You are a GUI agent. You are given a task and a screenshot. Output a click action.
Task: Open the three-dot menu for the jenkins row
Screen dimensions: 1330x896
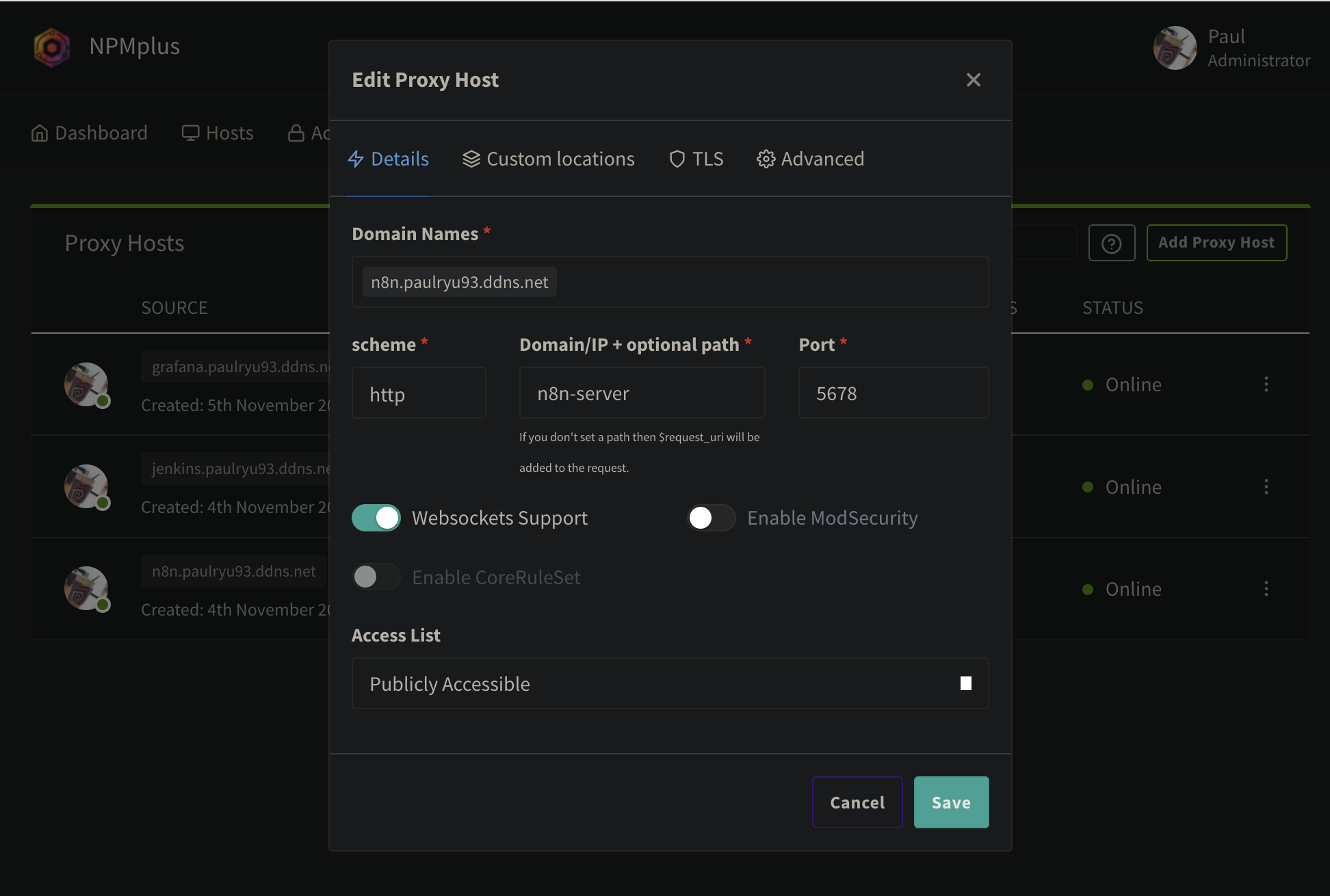click(x=1266, y=487)
